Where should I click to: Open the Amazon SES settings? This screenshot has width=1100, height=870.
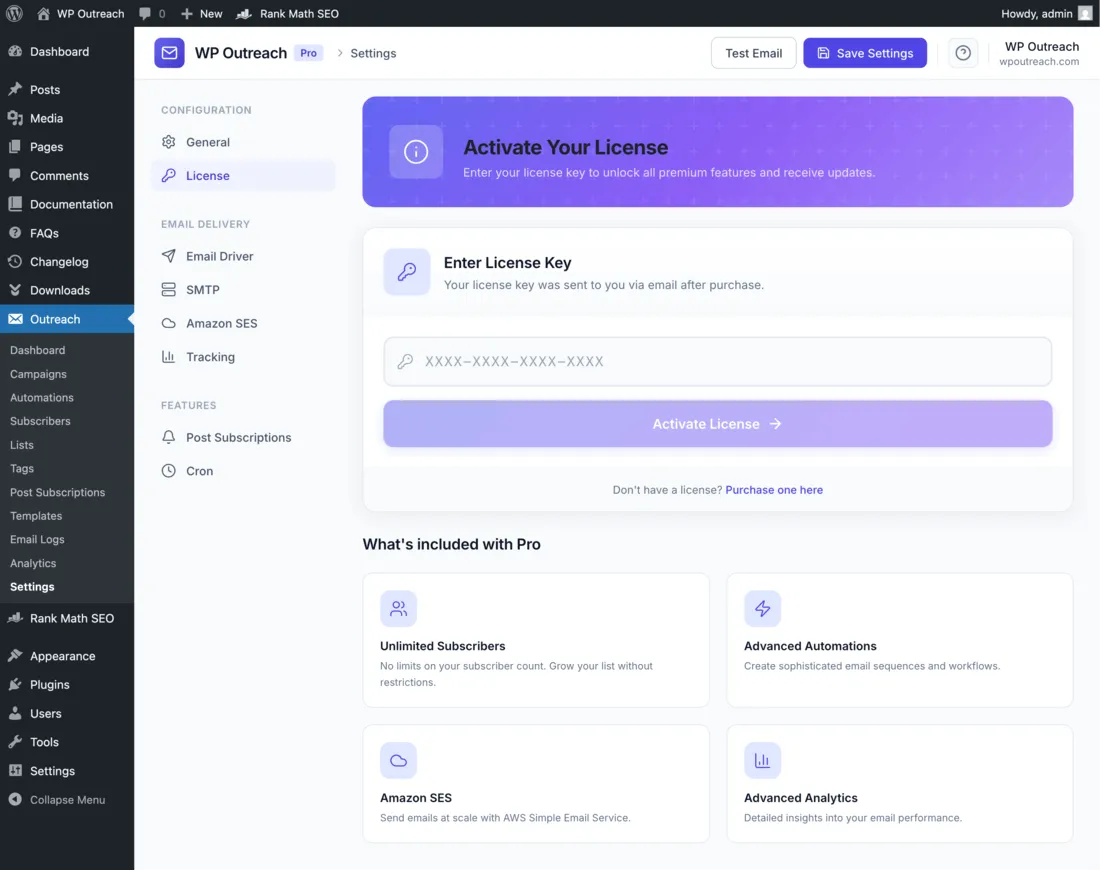(x=222, y=323)
